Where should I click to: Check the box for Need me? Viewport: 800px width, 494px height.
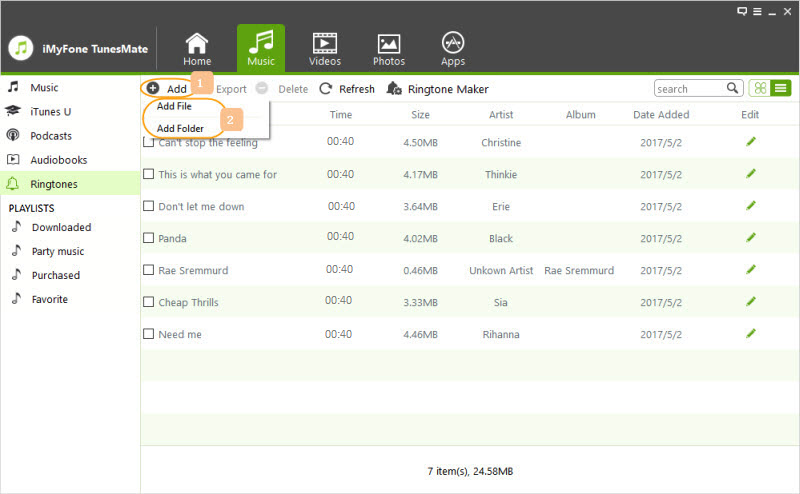pos(148,334)
